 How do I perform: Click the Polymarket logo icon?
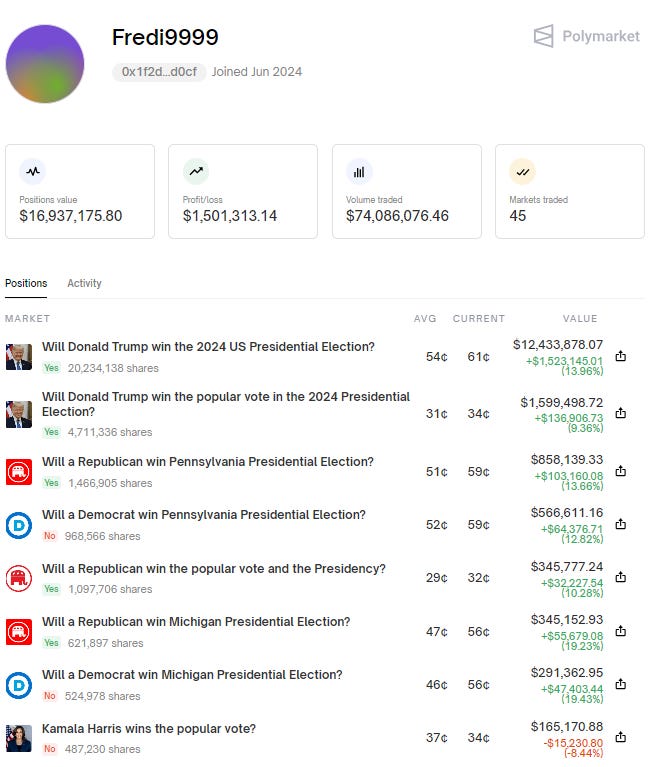coord(543,36)
